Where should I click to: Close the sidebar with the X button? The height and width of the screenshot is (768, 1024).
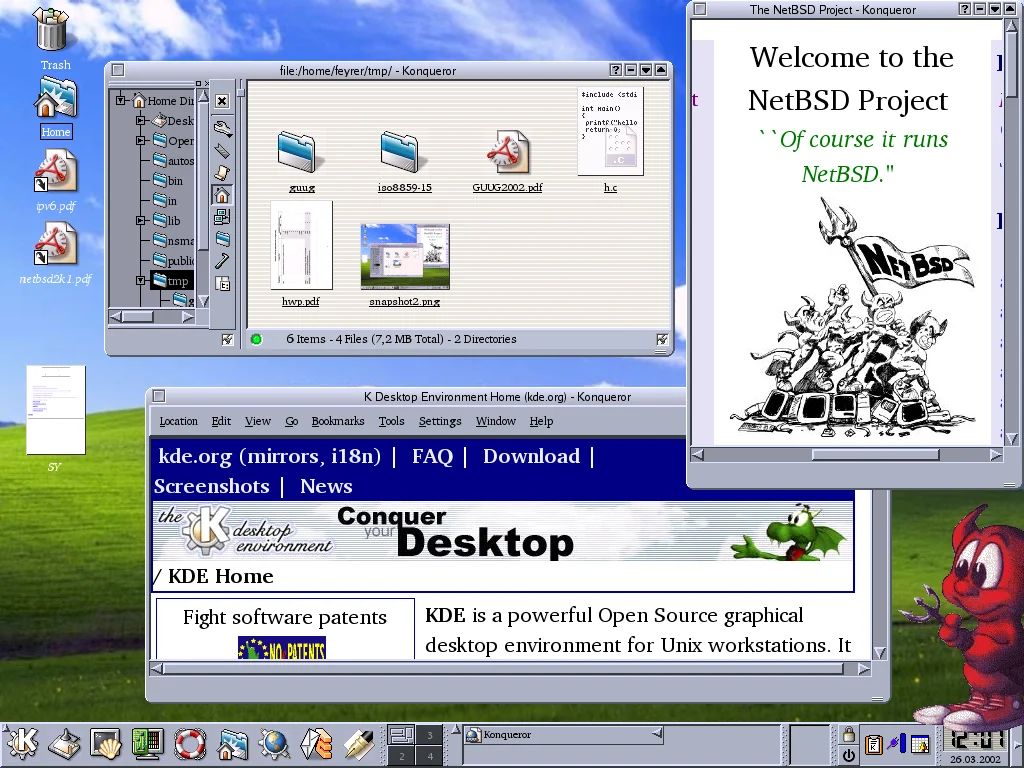click(222, 101)
